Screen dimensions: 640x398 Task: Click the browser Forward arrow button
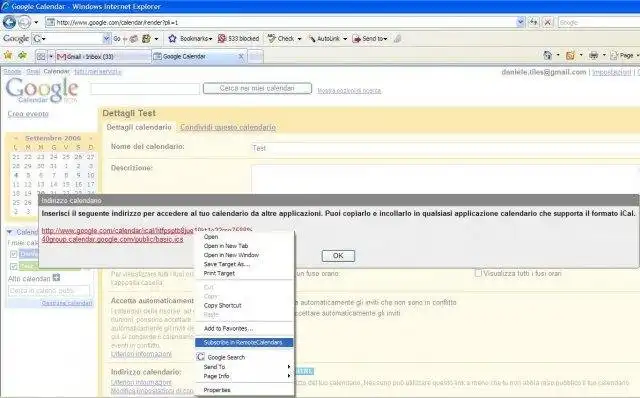point(24,22)
